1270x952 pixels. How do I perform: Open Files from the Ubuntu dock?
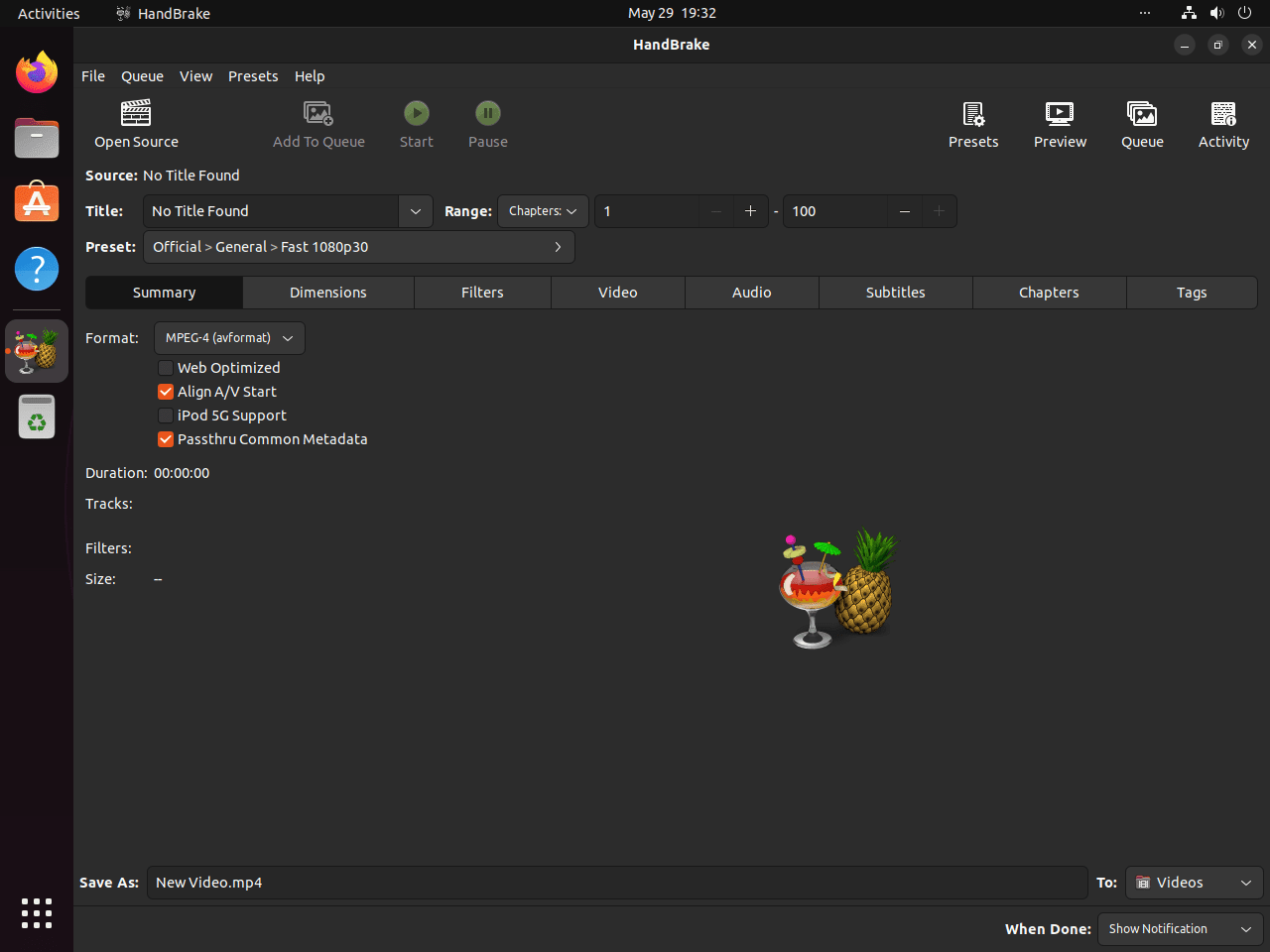[37, 138]
